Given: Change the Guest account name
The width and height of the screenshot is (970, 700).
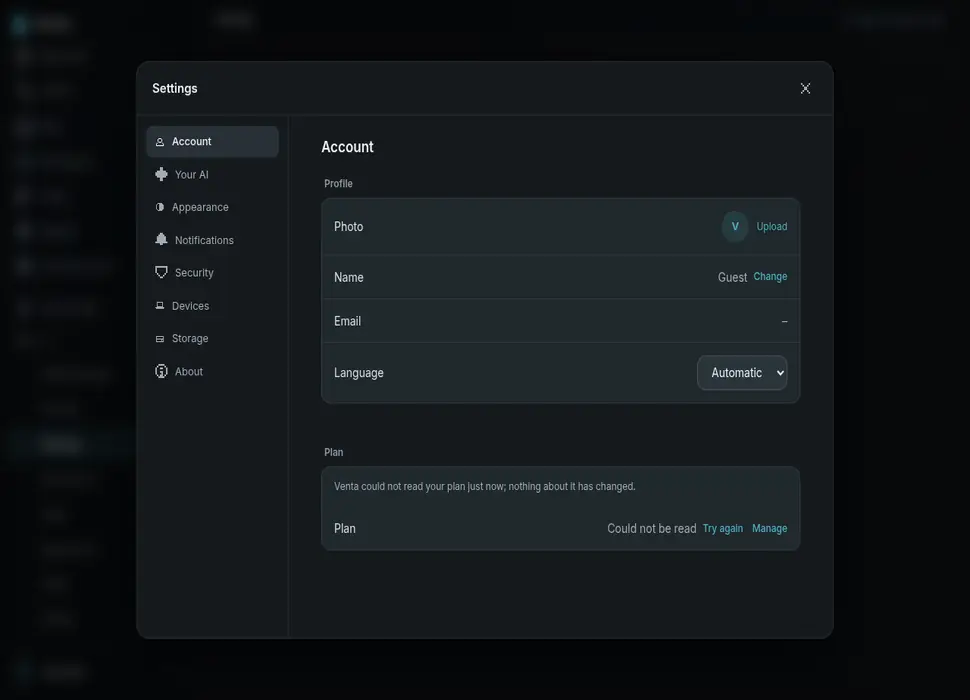Looking at the screenshot, I should pos(770,276).
